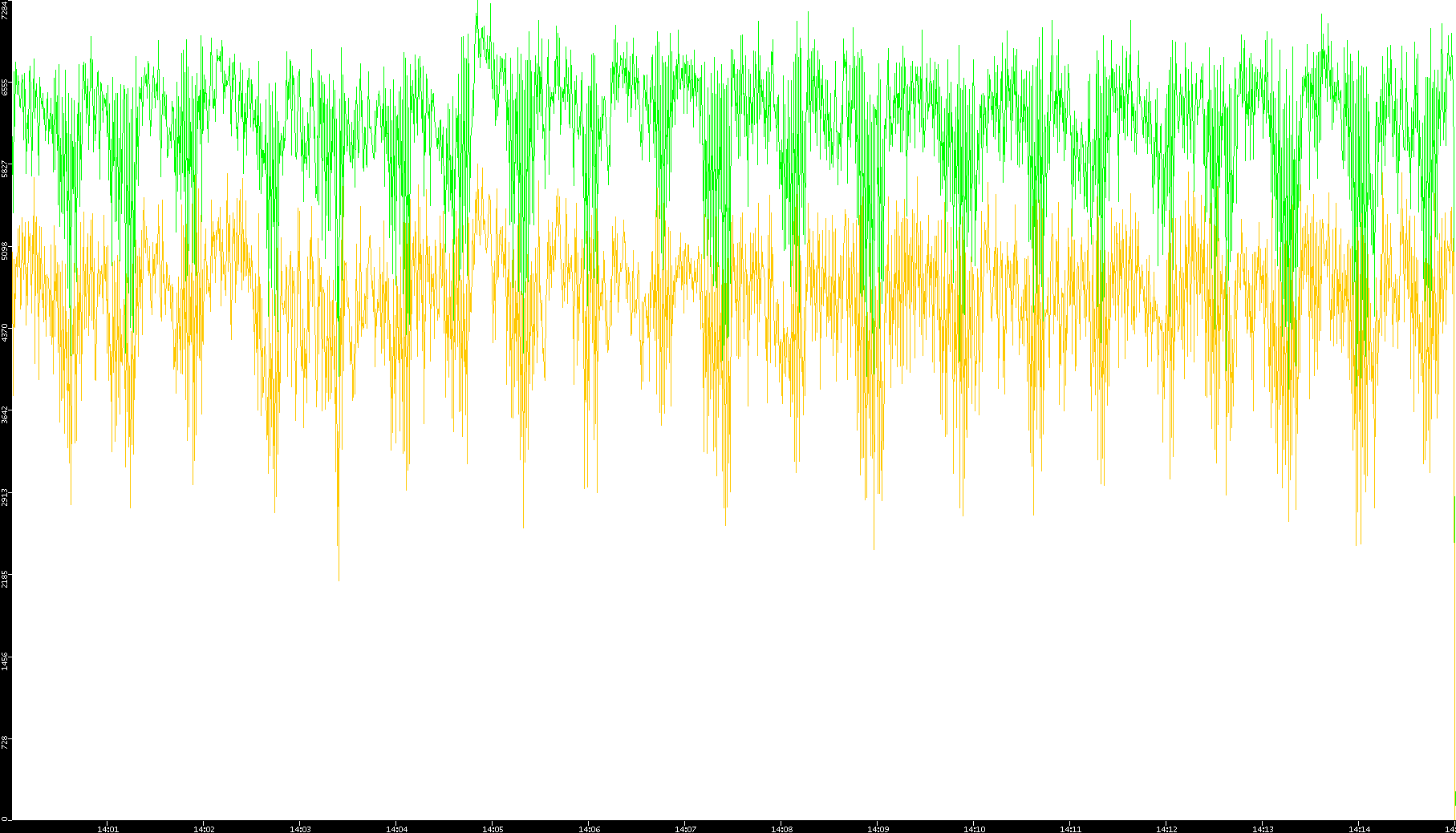Select the 14:03 tick on time axis
Image resolution: width=1456 pixels, height=833 pixels.
(300, 829)
